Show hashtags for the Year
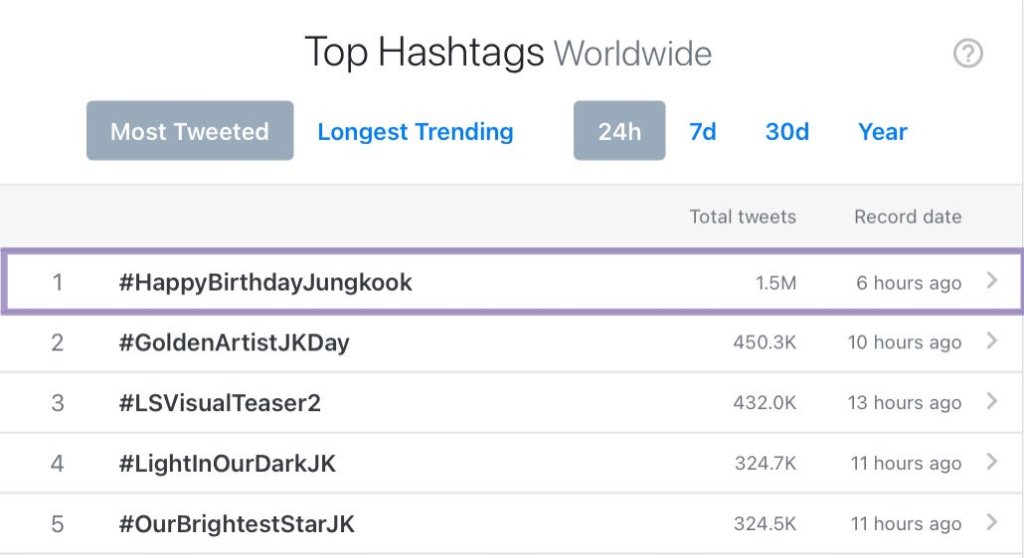Image resolution: width=1024 pixels, height=558 pixels. (883, 131)
